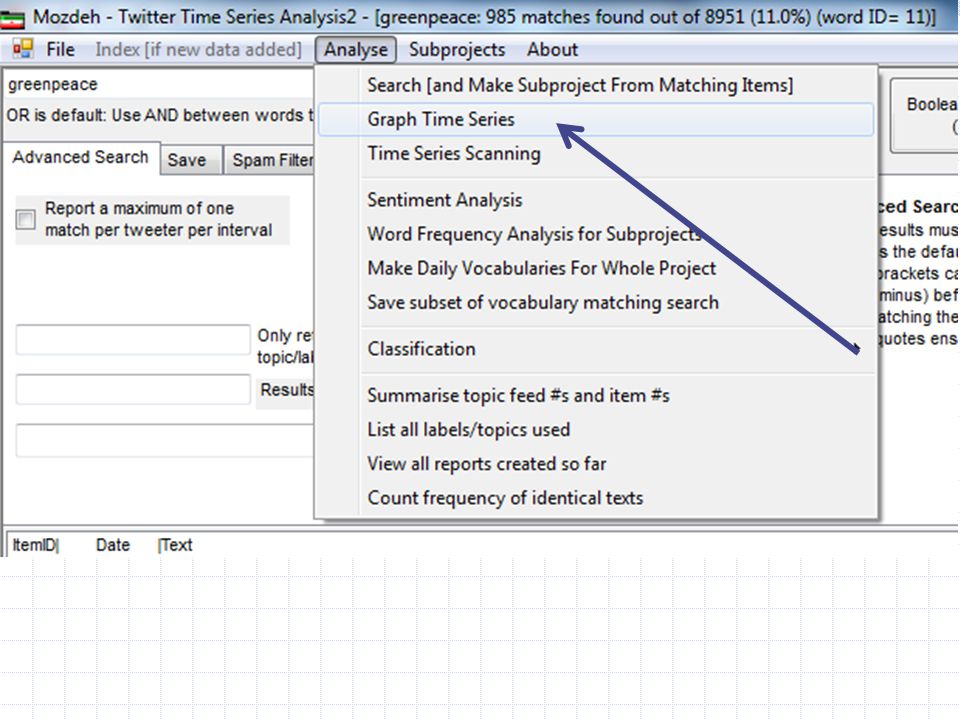Select List all labels/topics used
Viewport: 960px width, 720px height.
click(596, 430)
